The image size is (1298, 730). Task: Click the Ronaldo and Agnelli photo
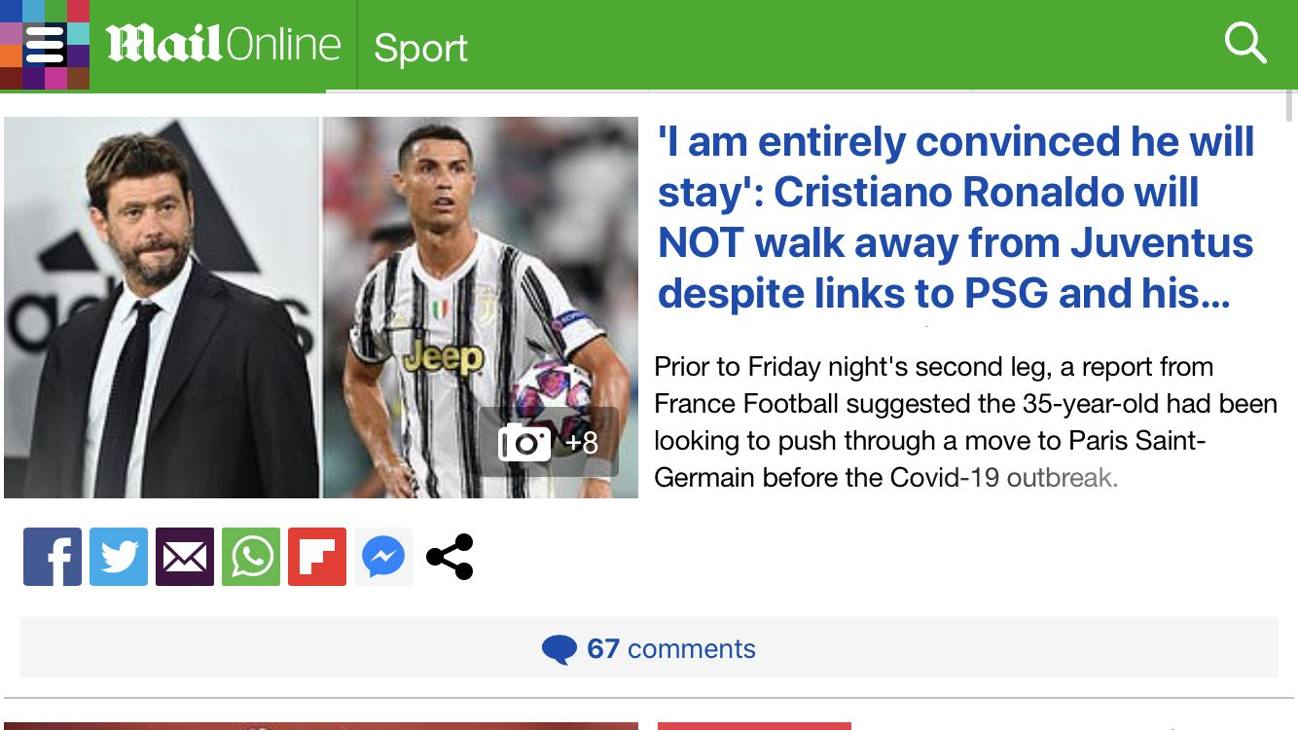[320, 307]
